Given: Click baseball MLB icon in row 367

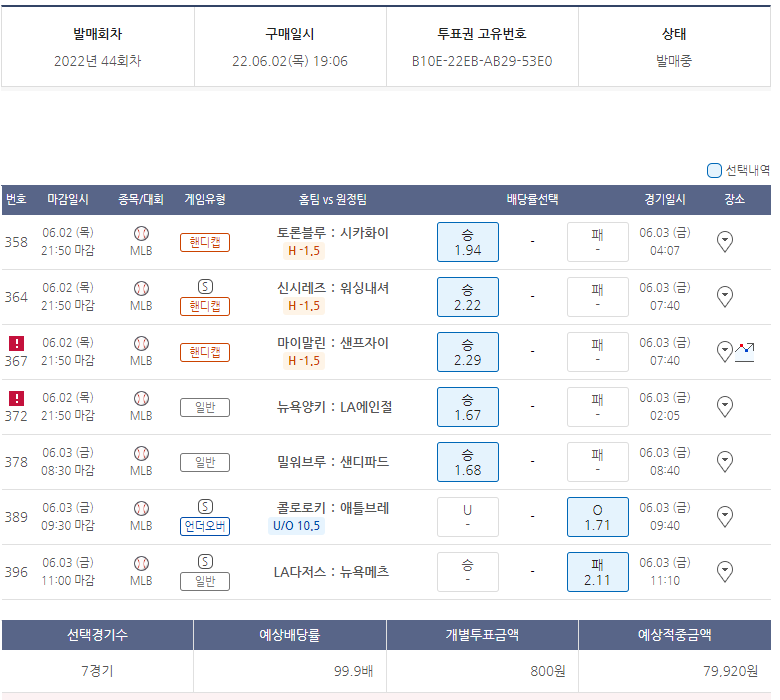Looking at the screenshot, I should coord(141,343).
